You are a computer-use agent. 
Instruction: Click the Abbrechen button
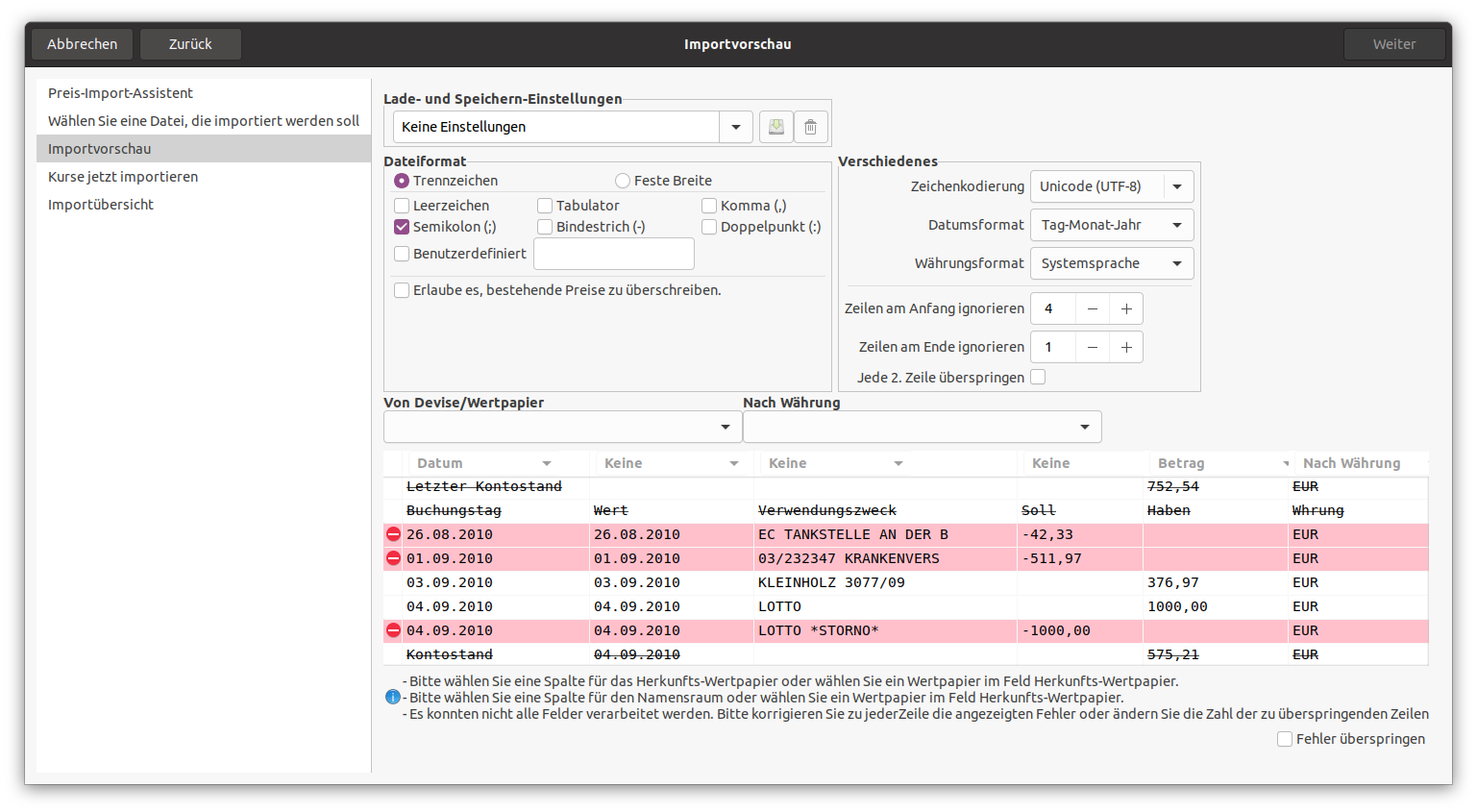click(83, 44)
